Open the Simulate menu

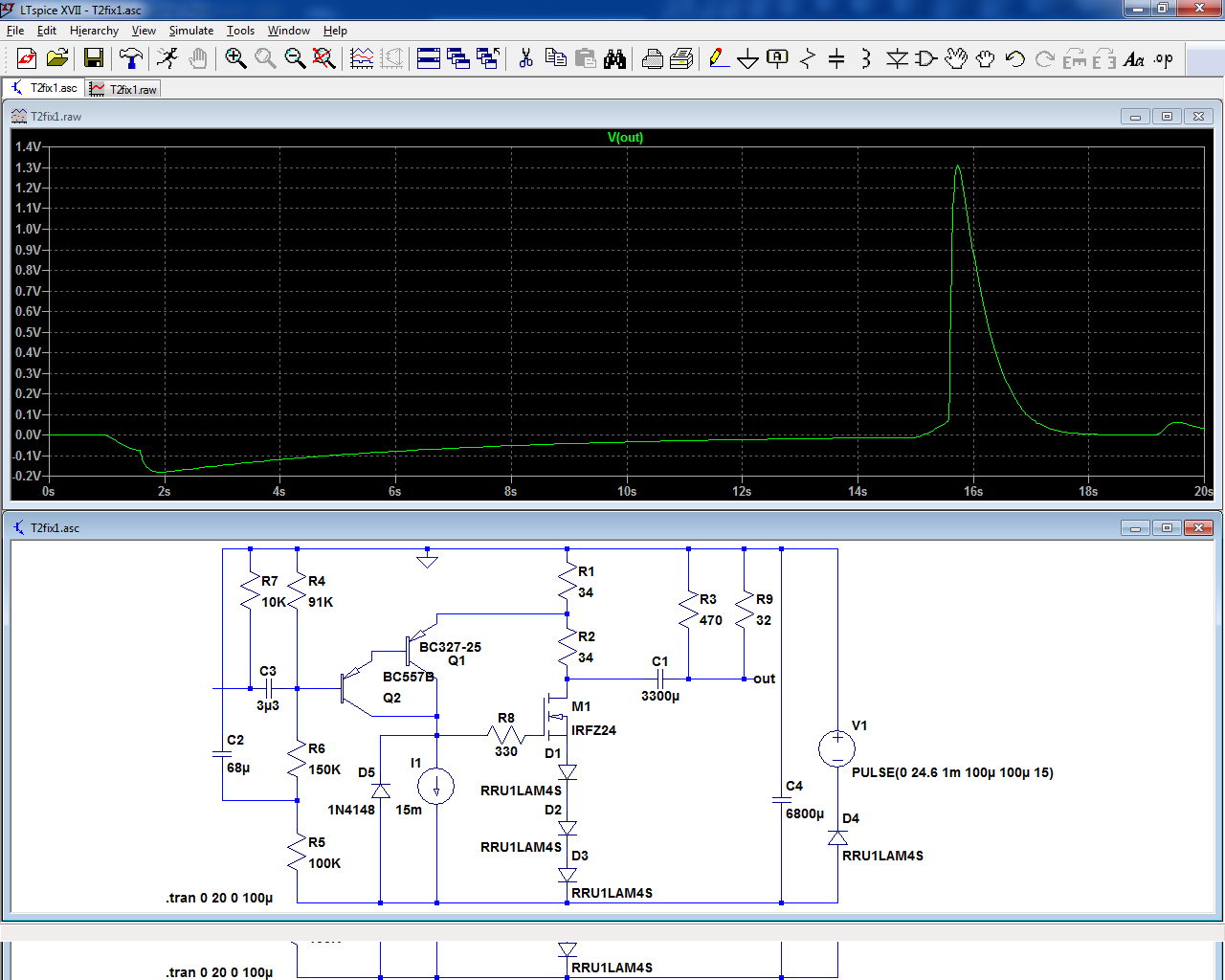pos(191,31)
